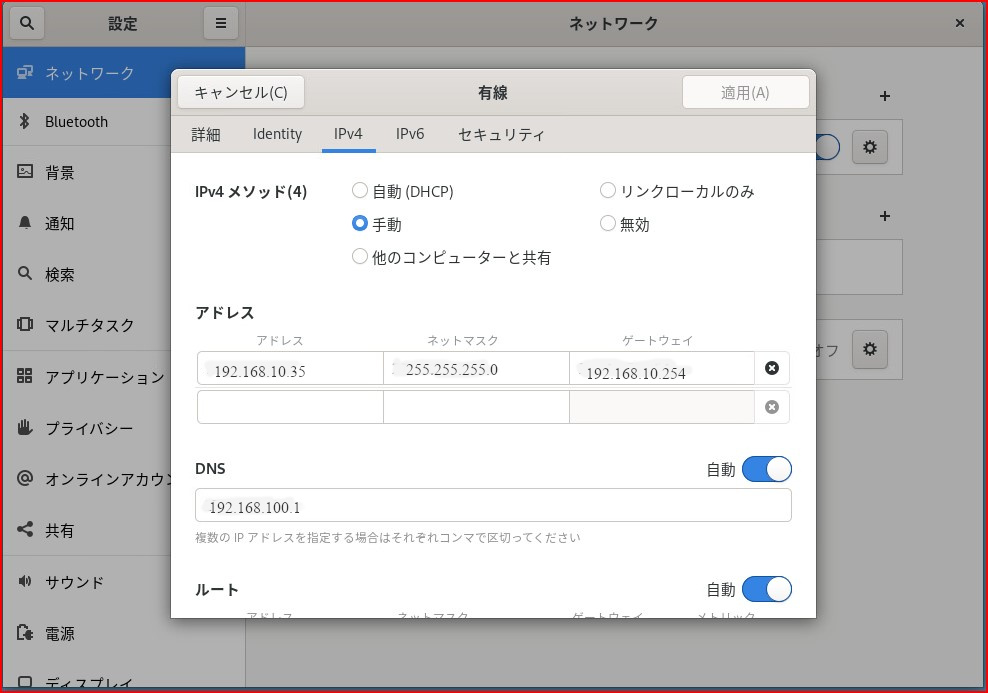Screen dimensions: 988x693
Task: Open Sound (サウンド) settings
Action: [86, 581]
